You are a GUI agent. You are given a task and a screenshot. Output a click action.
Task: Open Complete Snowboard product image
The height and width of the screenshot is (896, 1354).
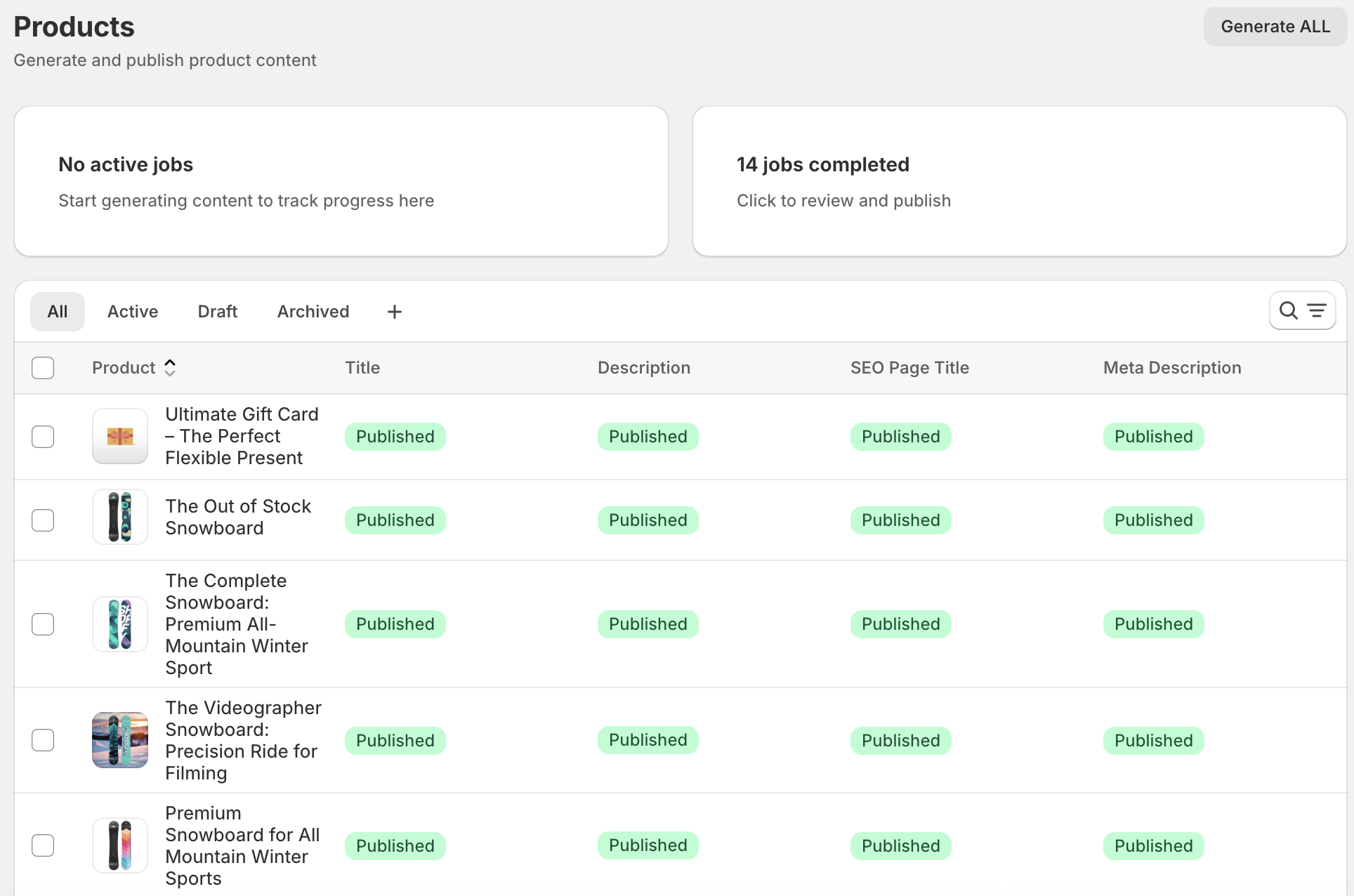tap(120, 624)
